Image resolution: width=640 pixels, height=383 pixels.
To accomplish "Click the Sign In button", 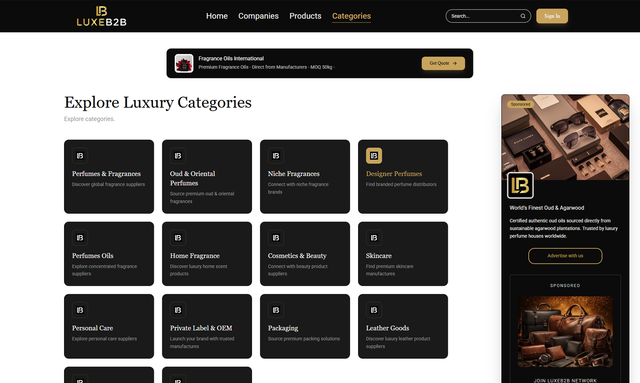I will [x=552, y=16].
